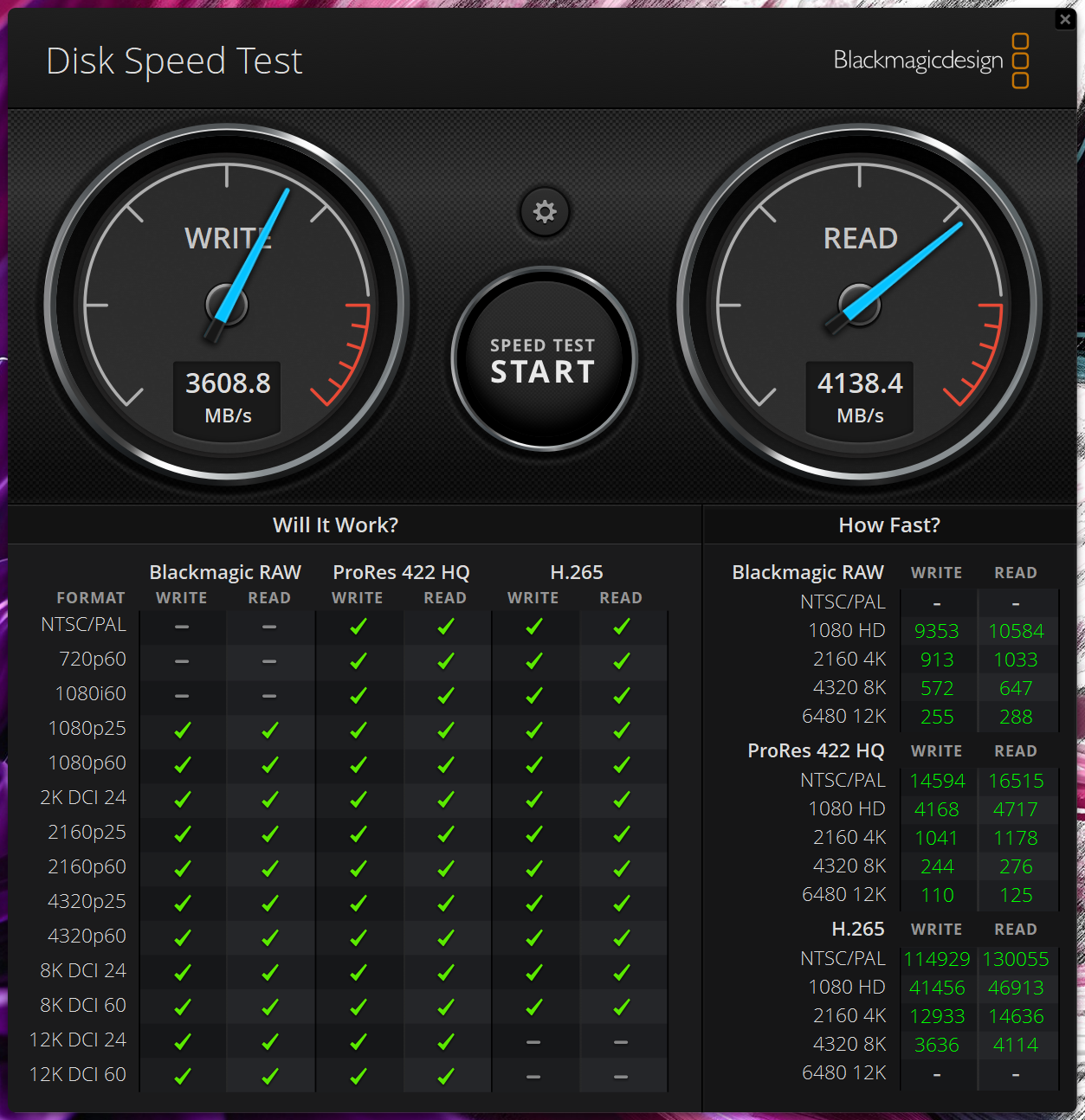
Task: Select the 12K DCI 60 format label
Action: (78, 1074)
